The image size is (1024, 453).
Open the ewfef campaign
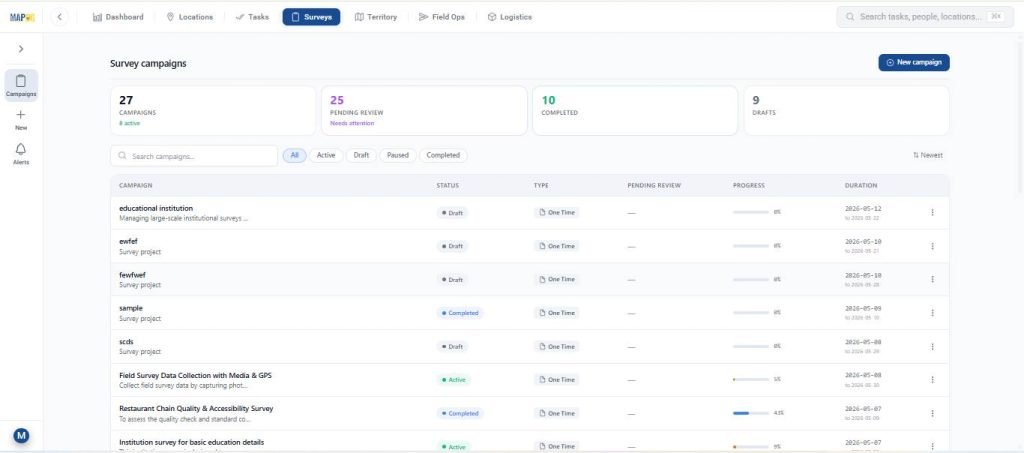(x=128, y=242)
